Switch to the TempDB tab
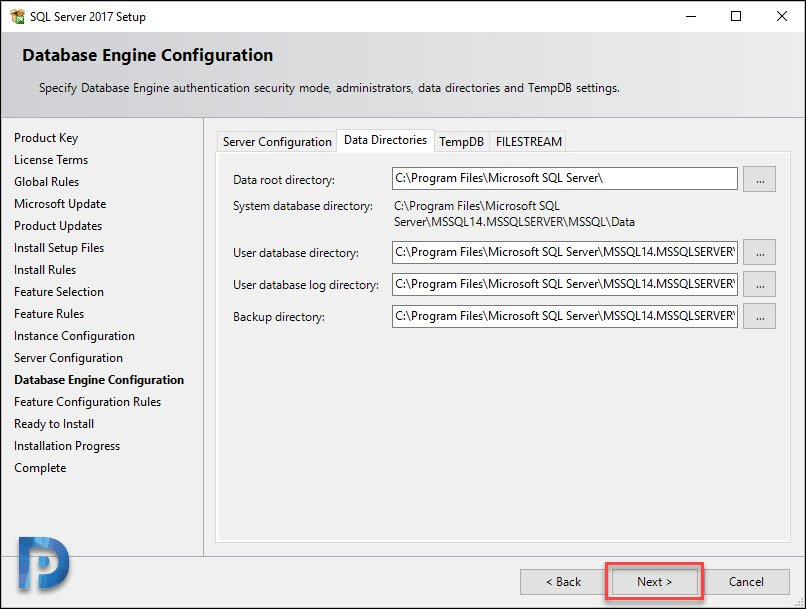The height and width of the screenshot is (609, 806). pyautogui.click(x=462, y=142)
